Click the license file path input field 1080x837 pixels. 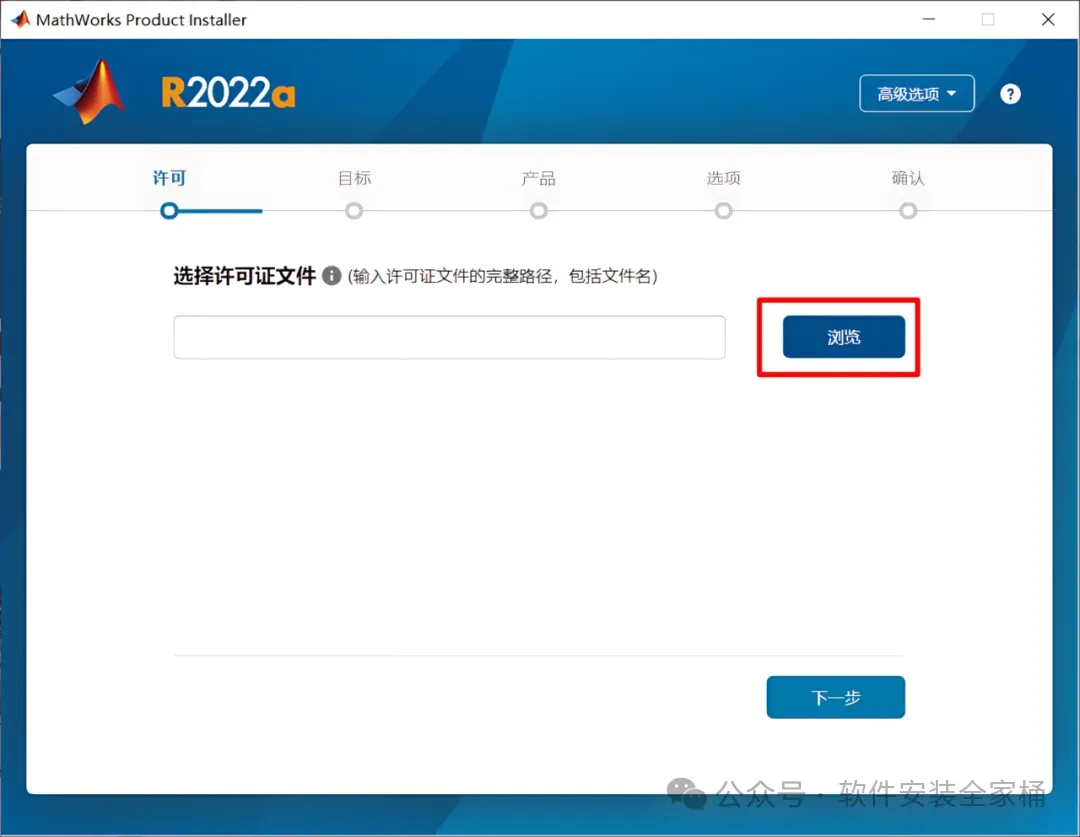click(x=449, y=338)
